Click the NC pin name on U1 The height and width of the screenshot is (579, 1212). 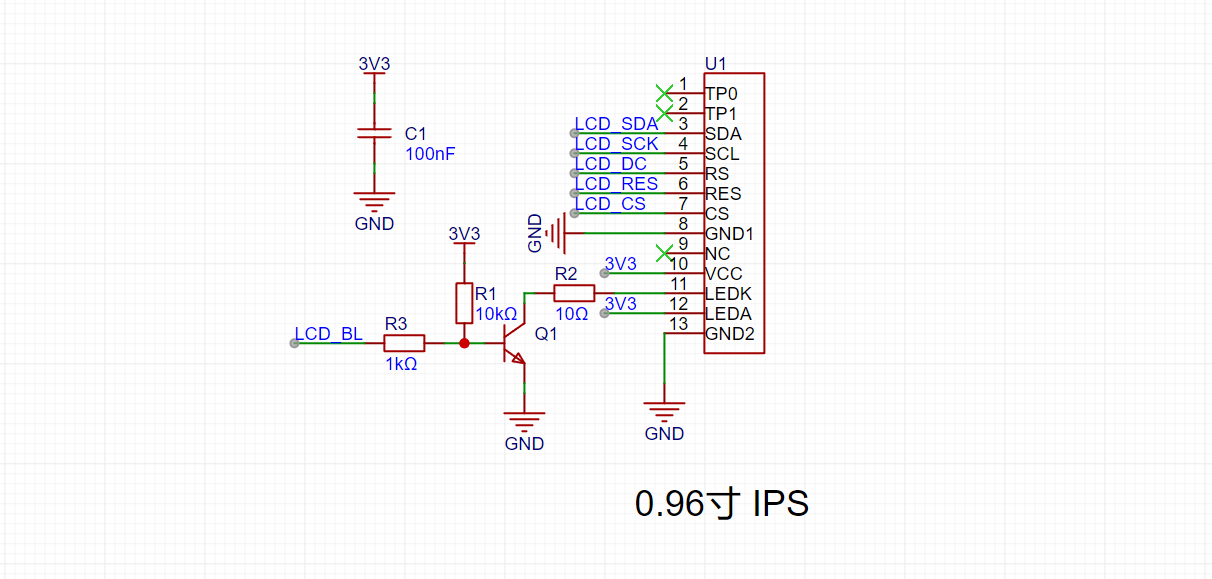[x=717, y=254]
